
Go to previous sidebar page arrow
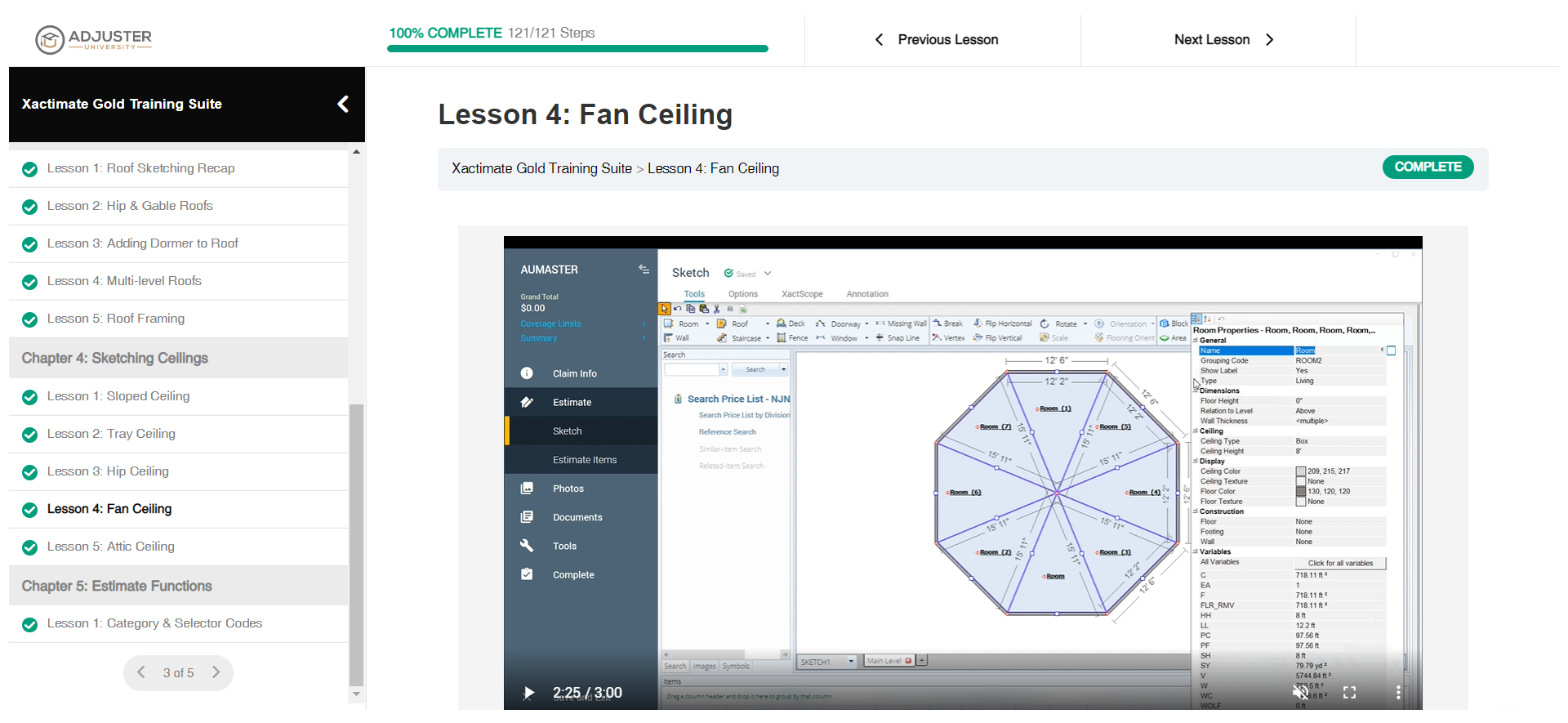point(141,672)
